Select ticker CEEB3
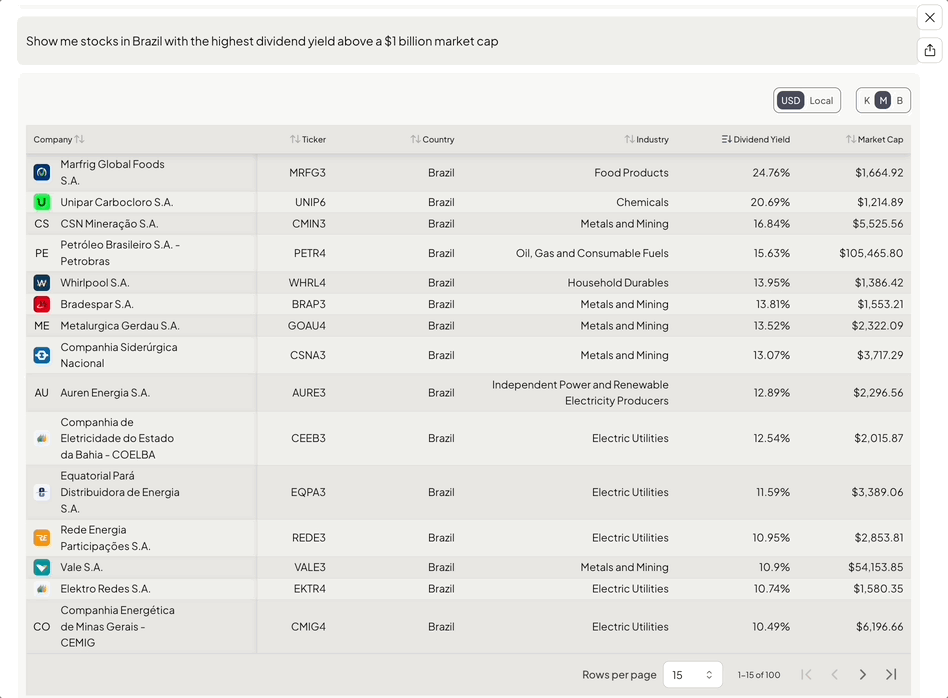948x698 pixels. [x=308, y=438]
